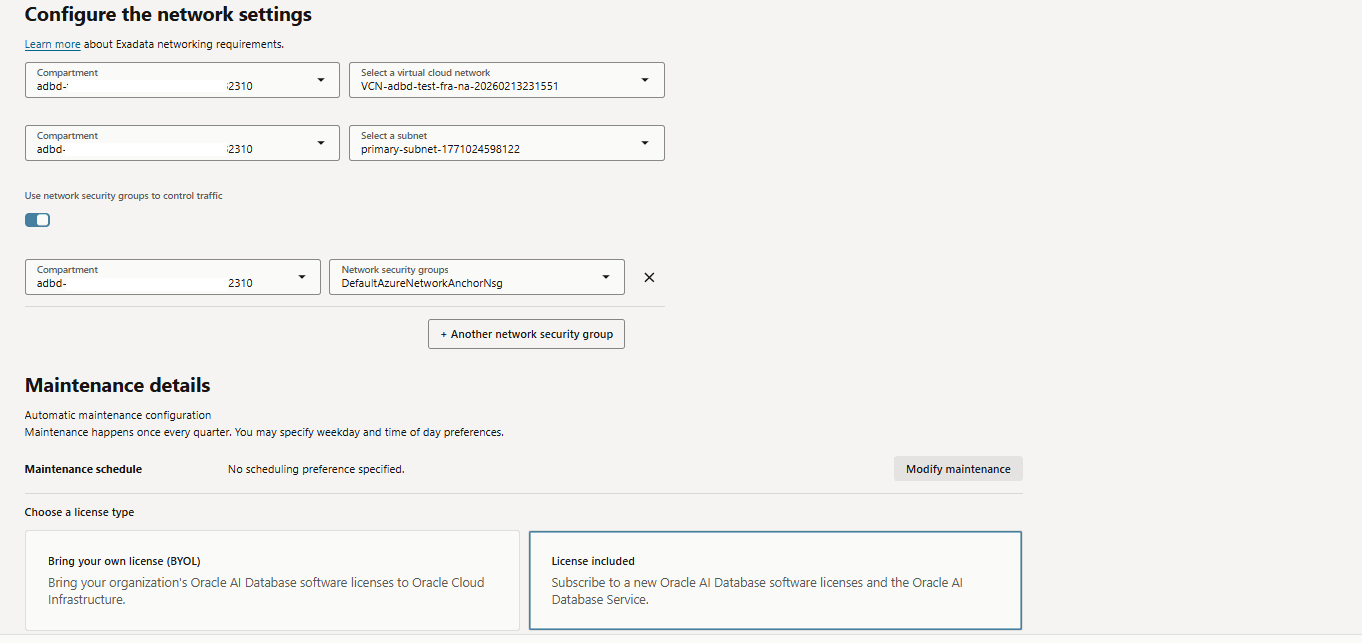This screenshot has height=643, width=1362.
Task: Click the chevron on the subnet Compartment selector
Action: coord(320,142)
